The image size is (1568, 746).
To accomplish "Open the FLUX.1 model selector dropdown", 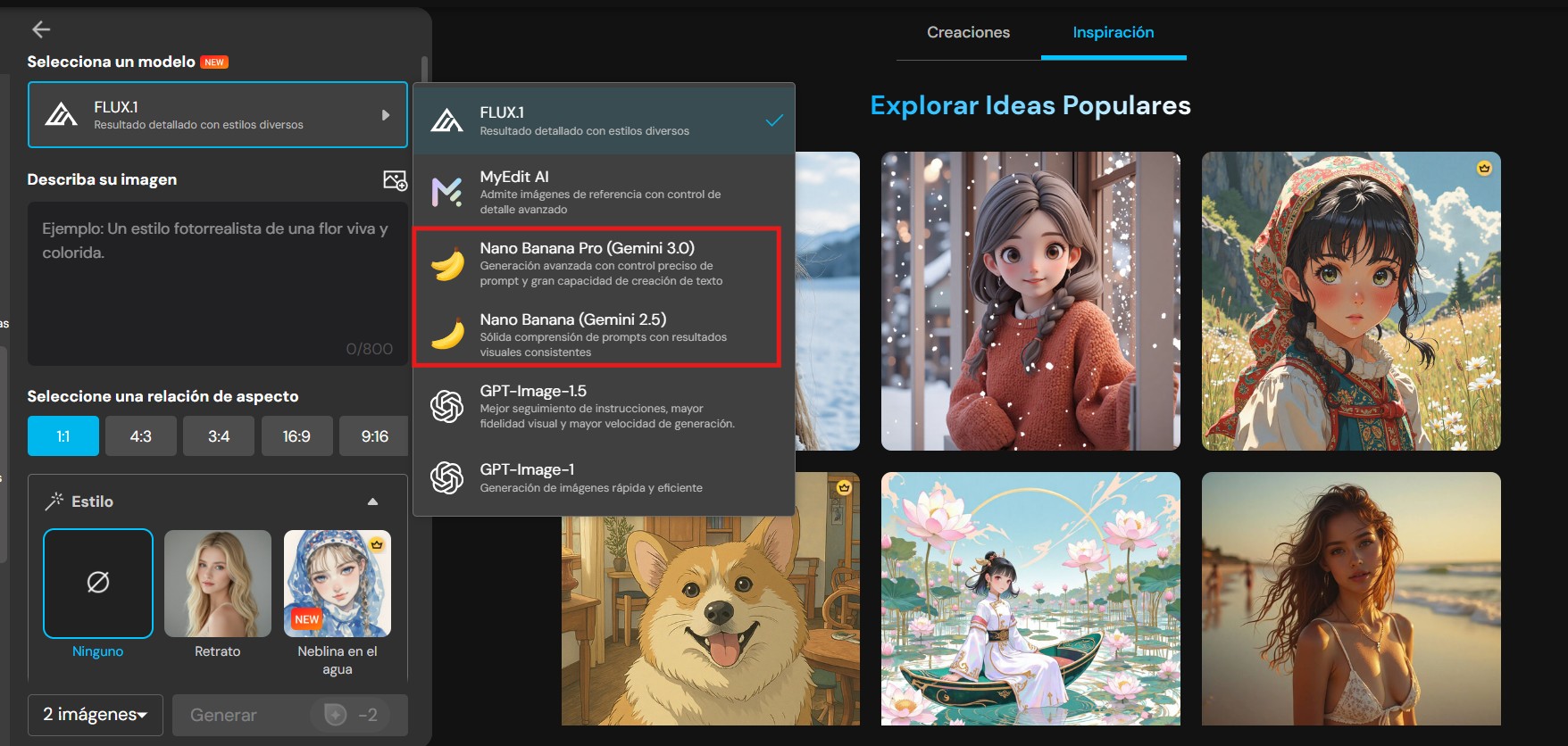I will pos(218,115).
